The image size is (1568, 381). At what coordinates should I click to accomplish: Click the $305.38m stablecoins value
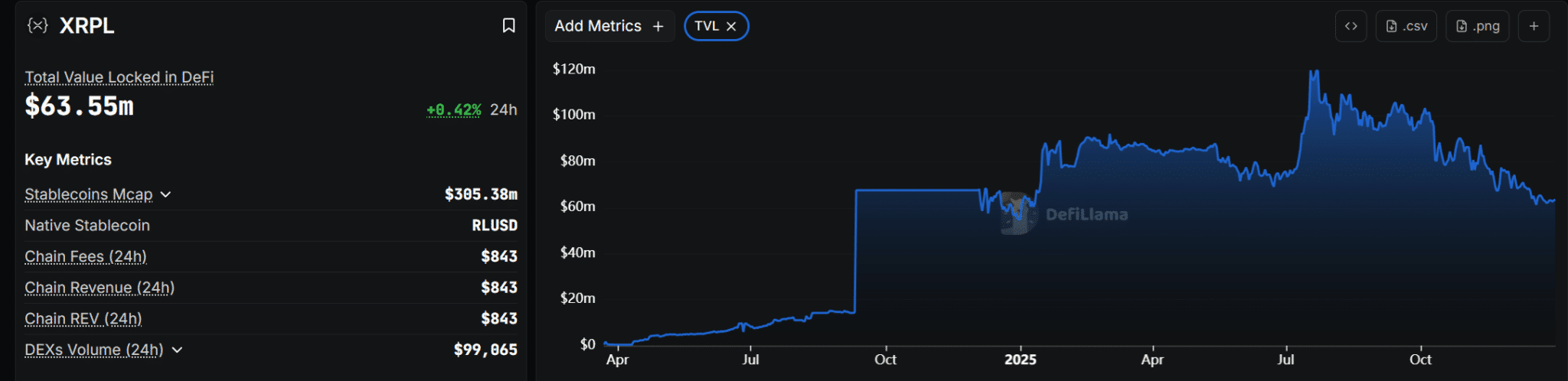[x=481, y=194]
